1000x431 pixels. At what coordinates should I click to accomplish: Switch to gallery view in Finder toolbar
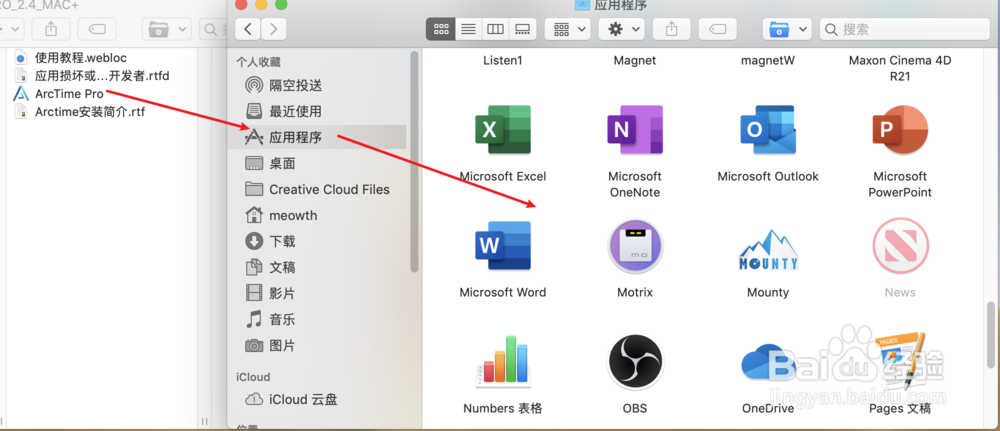click(522, 29)
